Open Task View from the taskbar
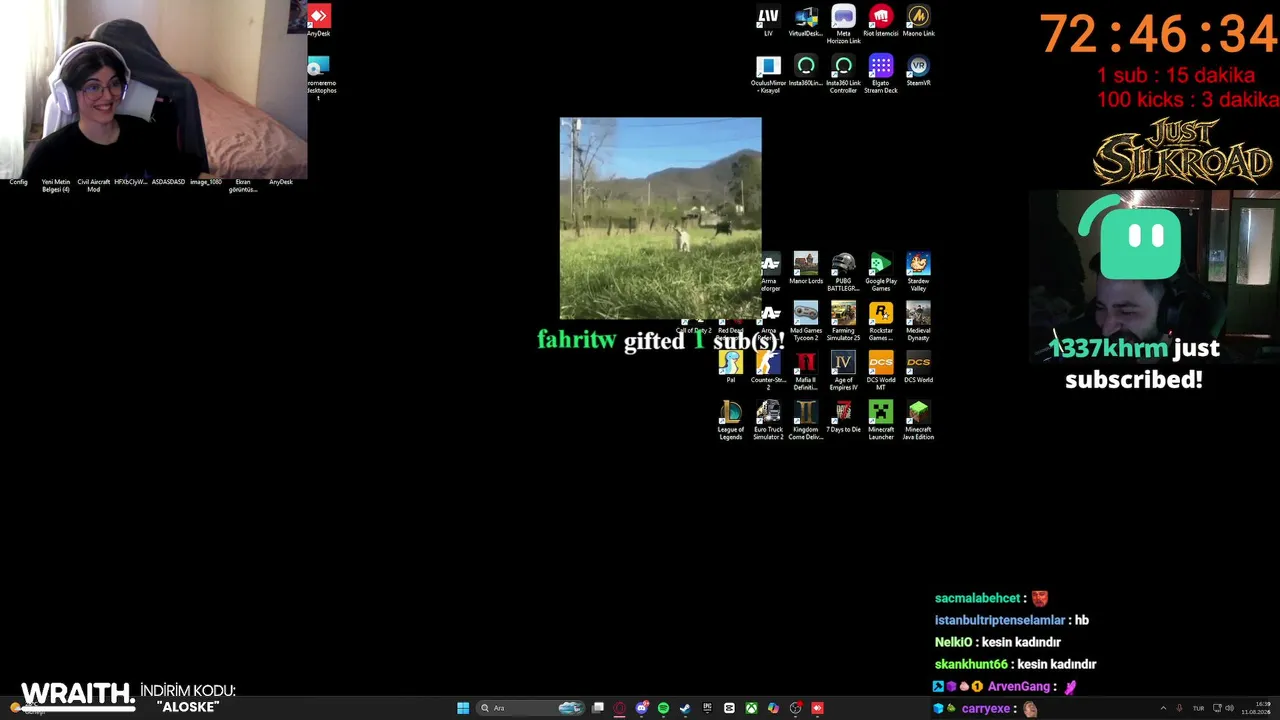 pyautogui.click(x=598, y=708)
